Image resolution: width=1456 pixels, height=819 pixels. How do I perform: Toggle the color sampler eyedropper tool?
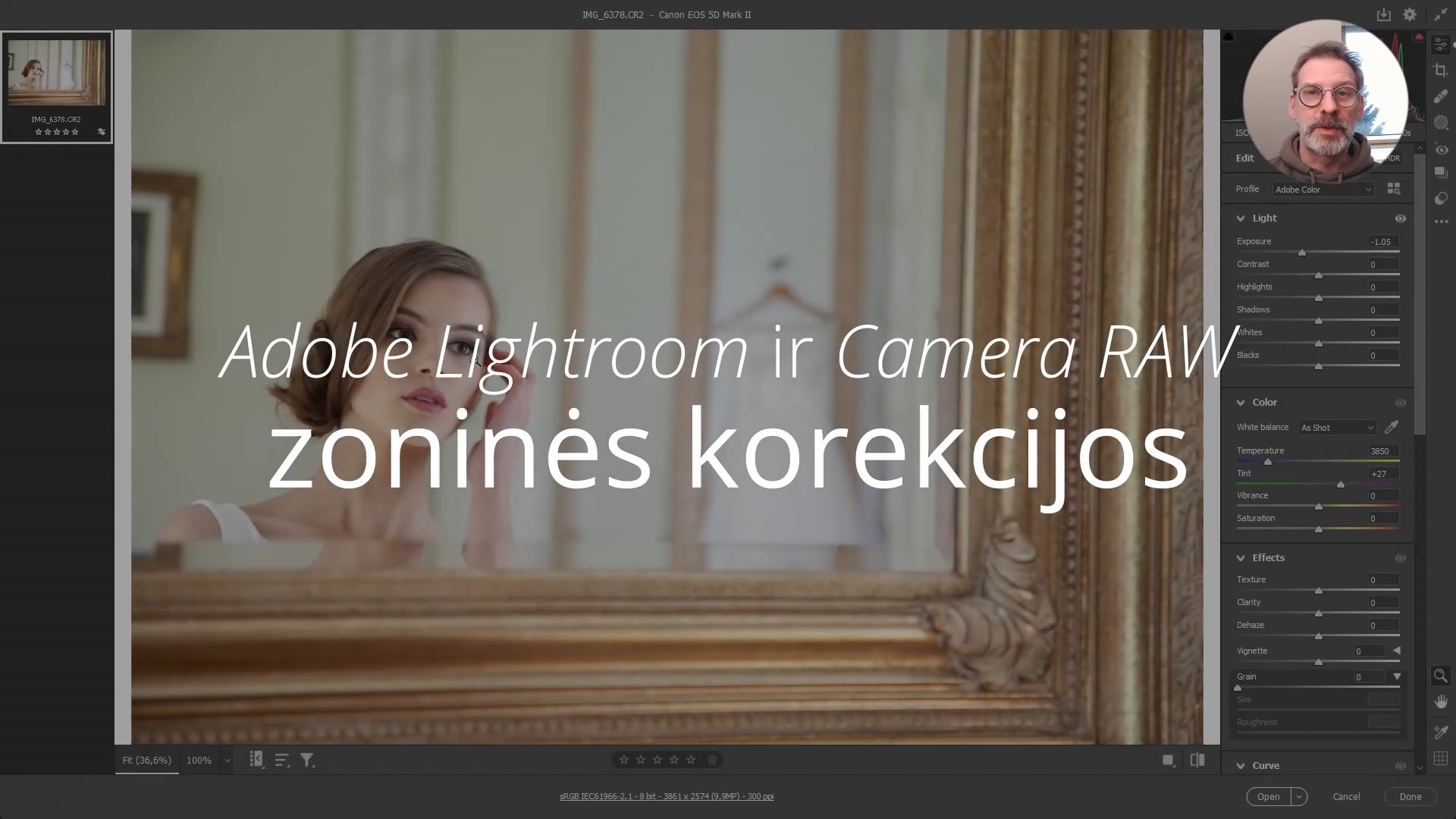(1441, 733)
